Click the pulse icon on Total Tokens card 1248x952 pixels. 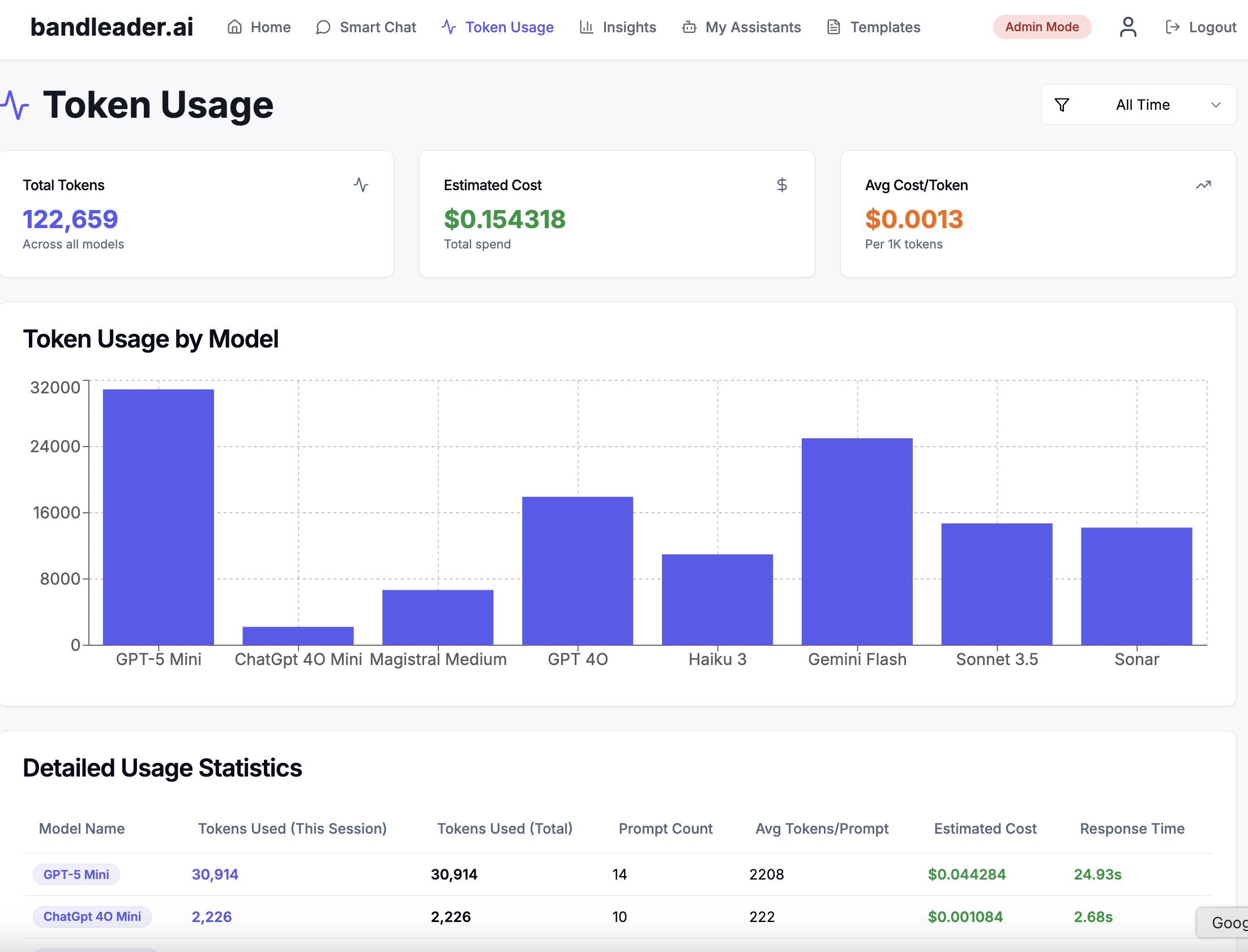(361, 185)
